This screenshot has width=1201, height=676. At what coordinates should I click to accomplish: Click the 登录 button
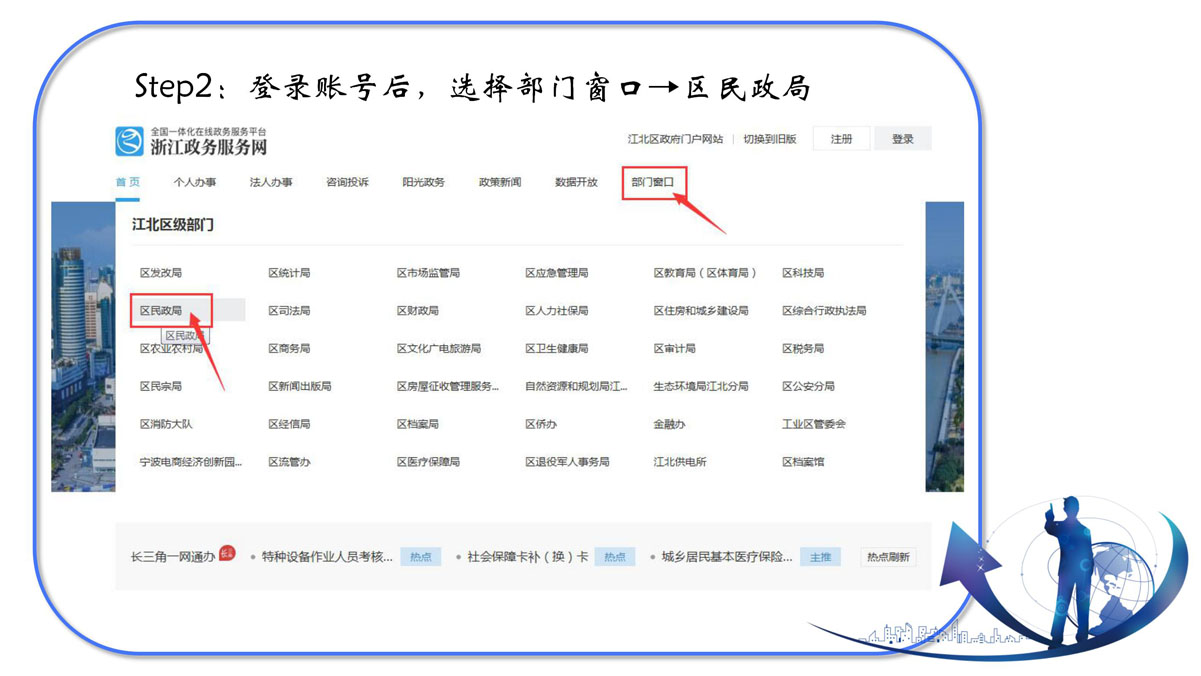pos(902,139)
